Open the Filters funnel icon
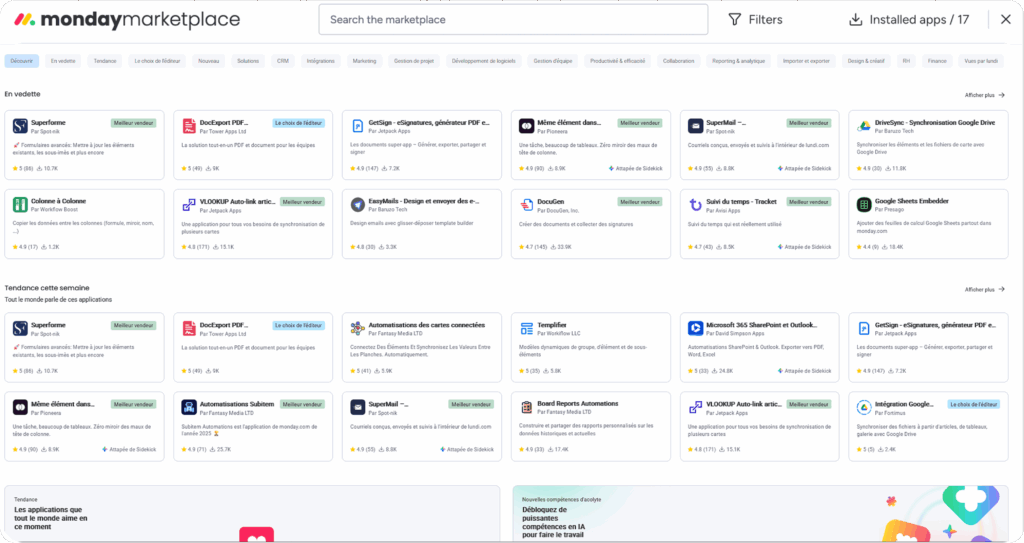This screenshot has height=543, width=1024. point(735,20)
